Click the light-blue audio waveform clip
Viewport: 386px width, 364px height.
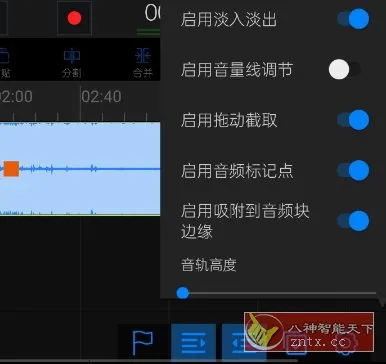coord(80,169)
